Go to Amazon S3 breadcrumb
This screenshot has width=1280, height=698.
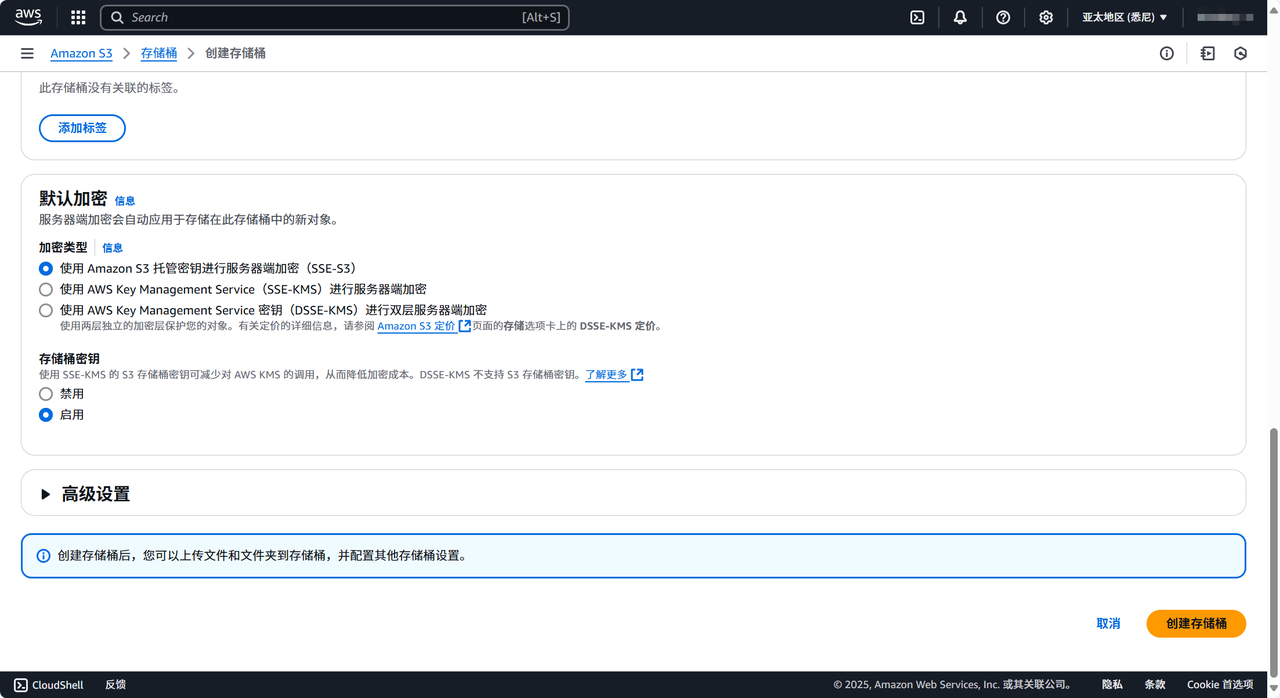click(x=81, y=53)
